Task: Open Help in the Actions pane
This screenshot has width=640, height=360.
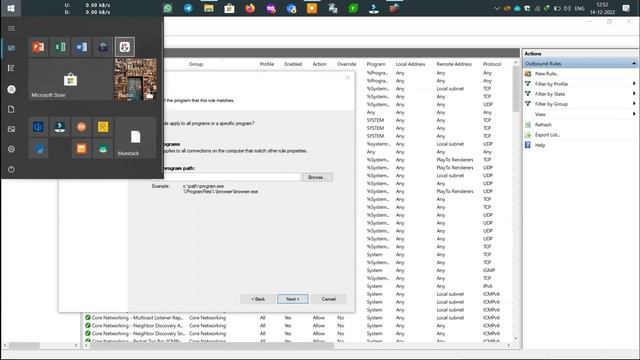Action: pyautogui.click(x=540, y=145)
